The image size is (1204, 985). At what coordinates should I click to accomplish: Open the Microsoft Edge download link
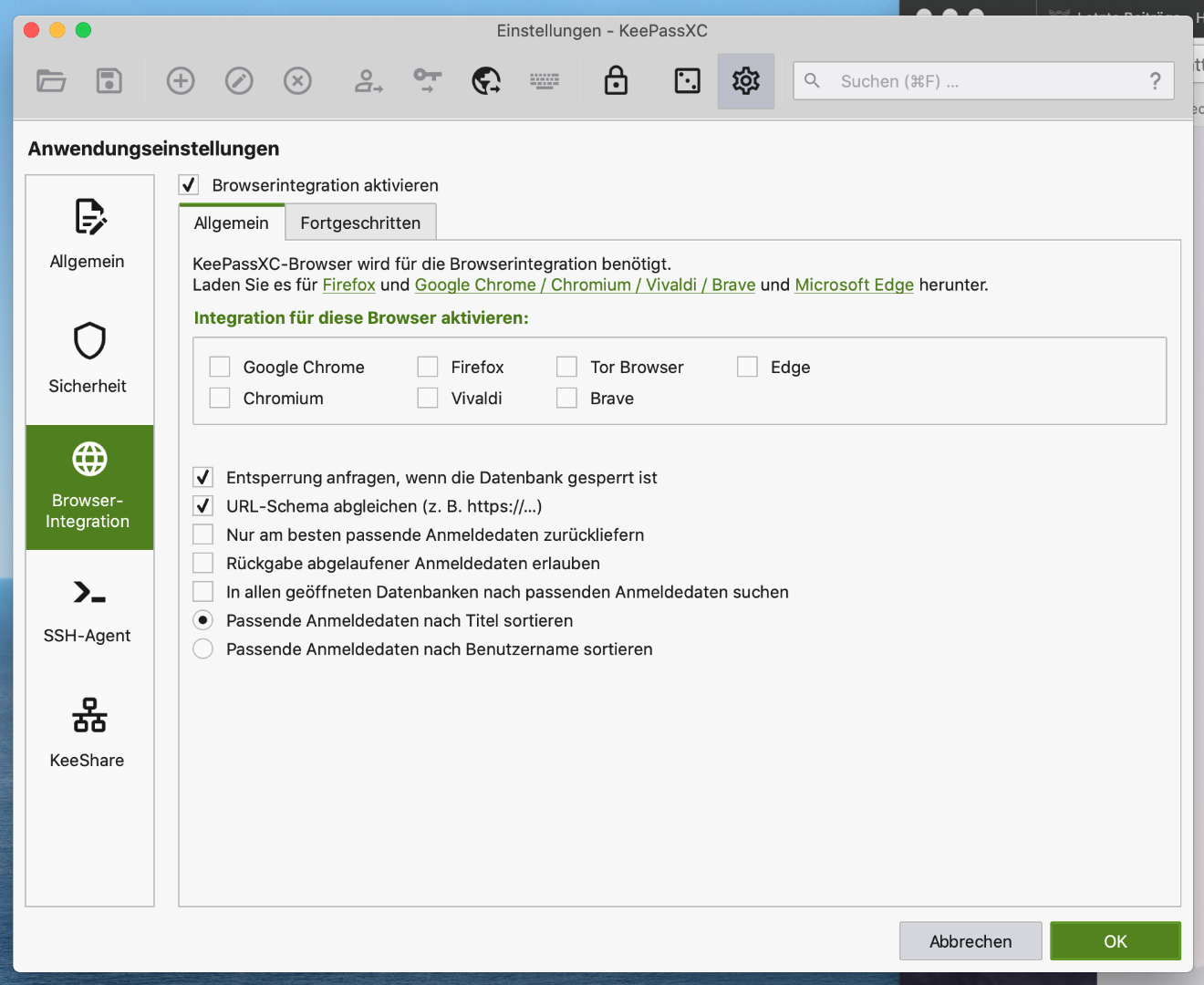click(854, 285)
